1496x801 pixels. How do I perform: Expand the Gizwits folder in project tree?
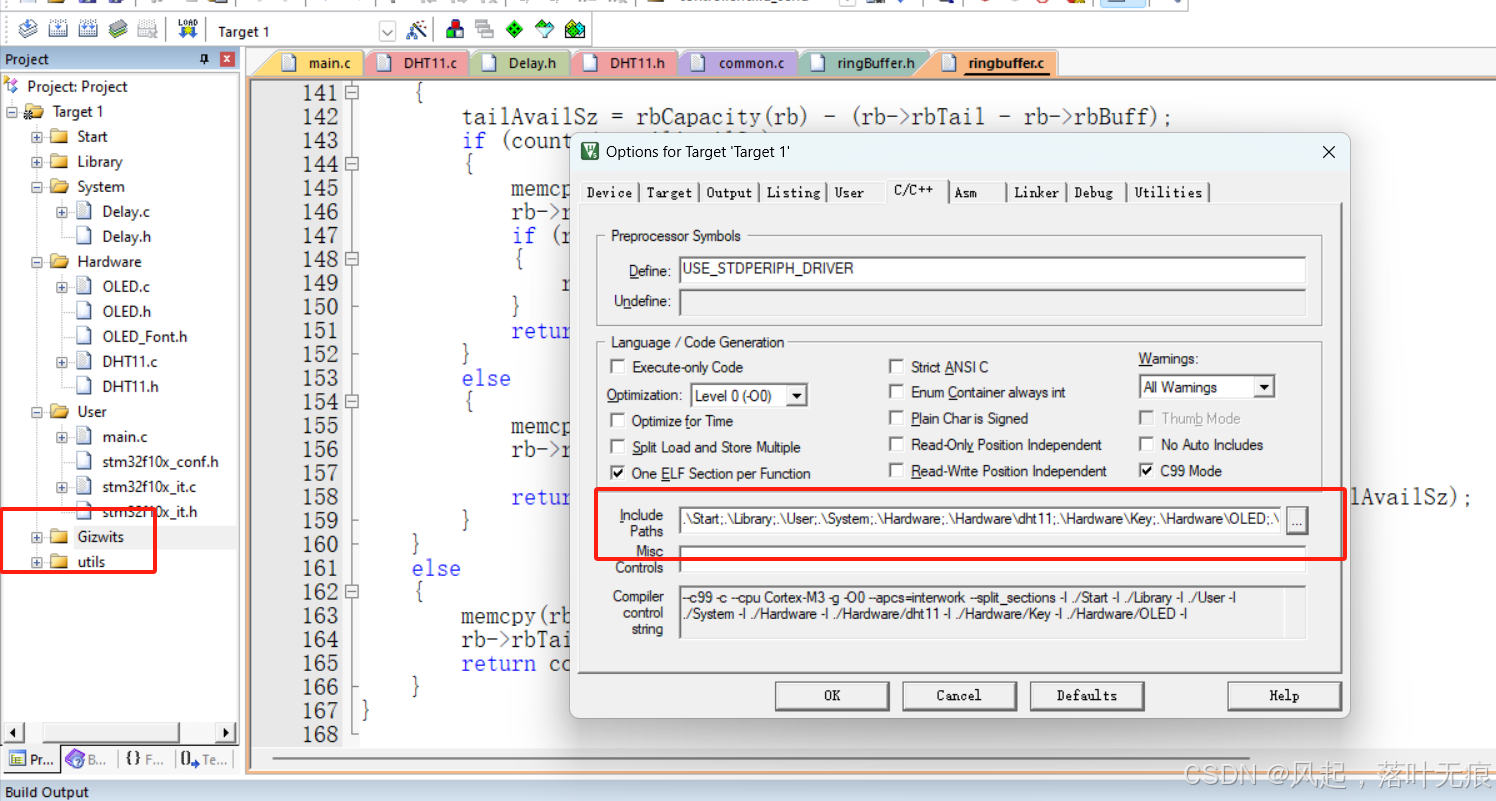coord(37,536)
